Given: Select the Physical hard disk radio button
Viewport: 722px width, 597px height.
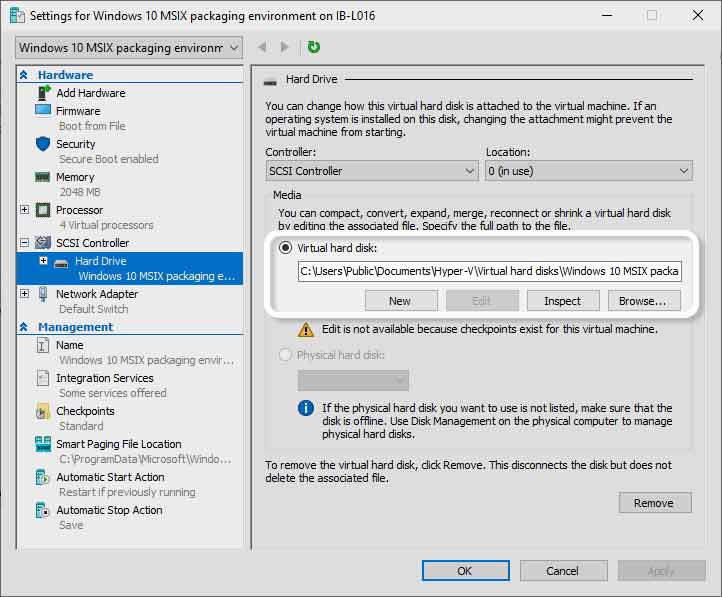Looking at the screenshot, I should (285, 355).
